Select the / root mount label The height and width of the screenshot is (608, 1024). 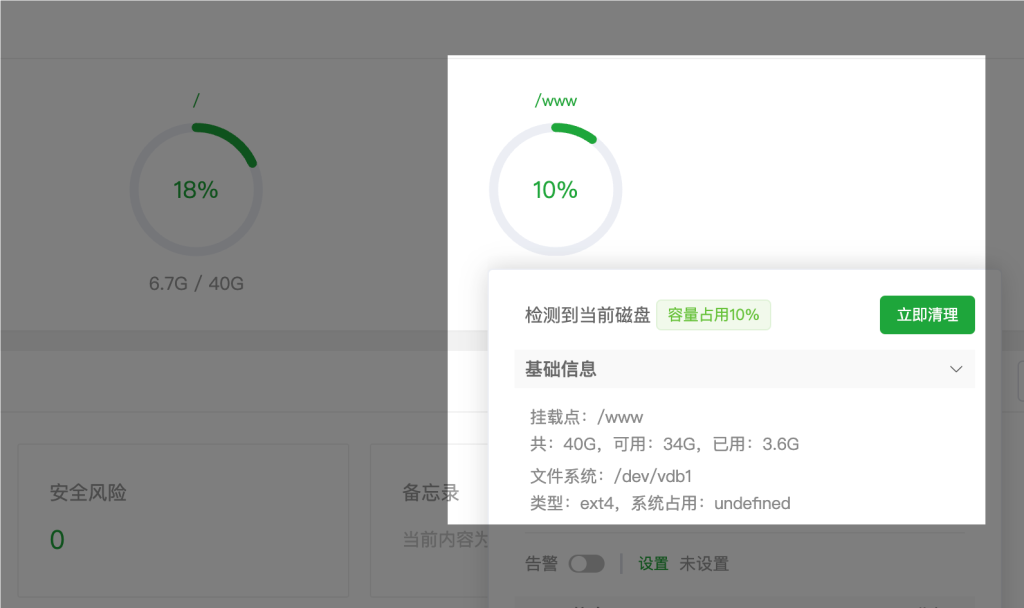196,100
